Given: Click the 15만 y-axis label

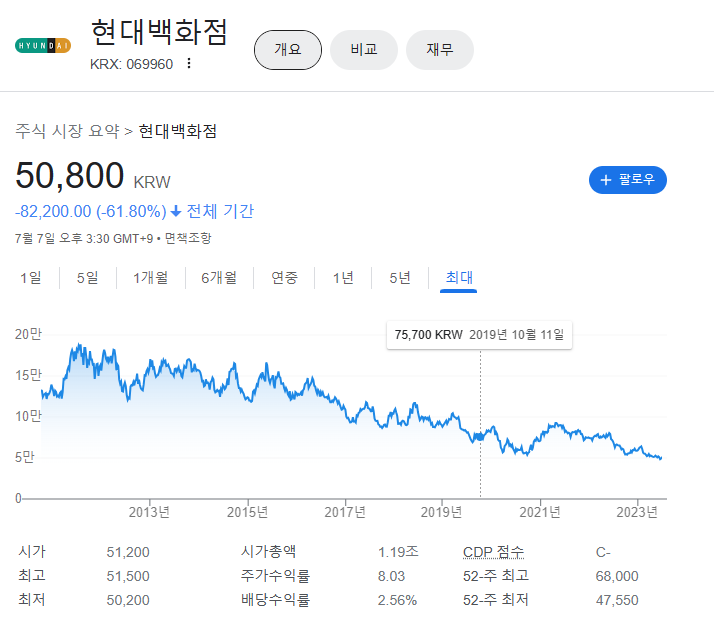Looking at the screenshot, I should tap(28, 375).
